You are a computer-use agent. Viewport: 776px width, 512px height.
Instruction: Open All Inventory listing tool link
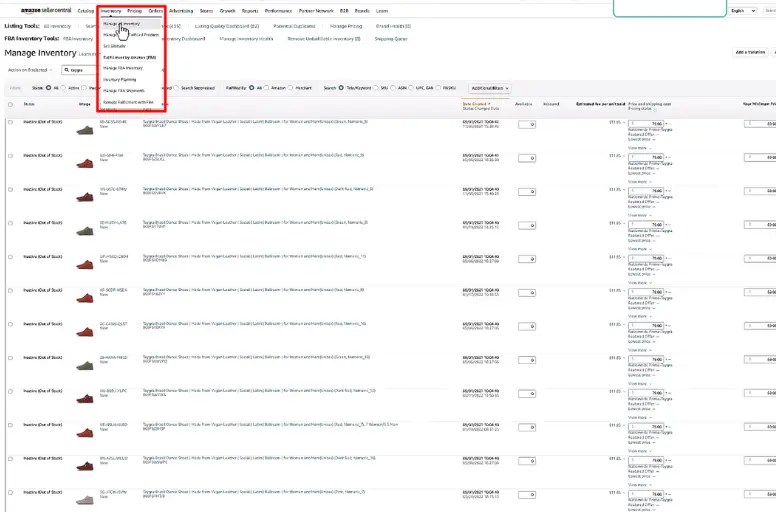[57, 26]
